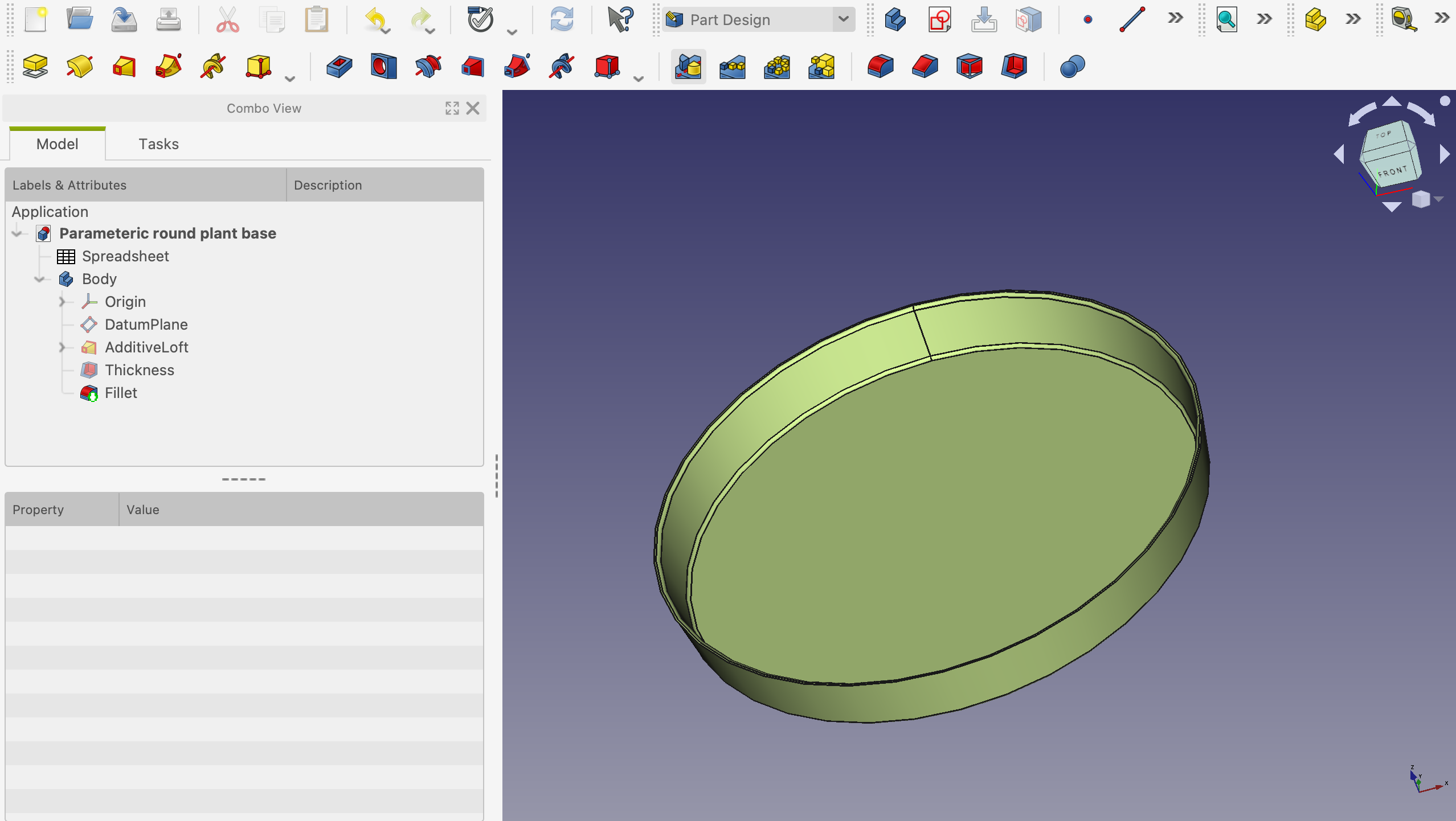Click the Datum point icon
This screenshot has height=821, width=1456.
[1087, 20]
